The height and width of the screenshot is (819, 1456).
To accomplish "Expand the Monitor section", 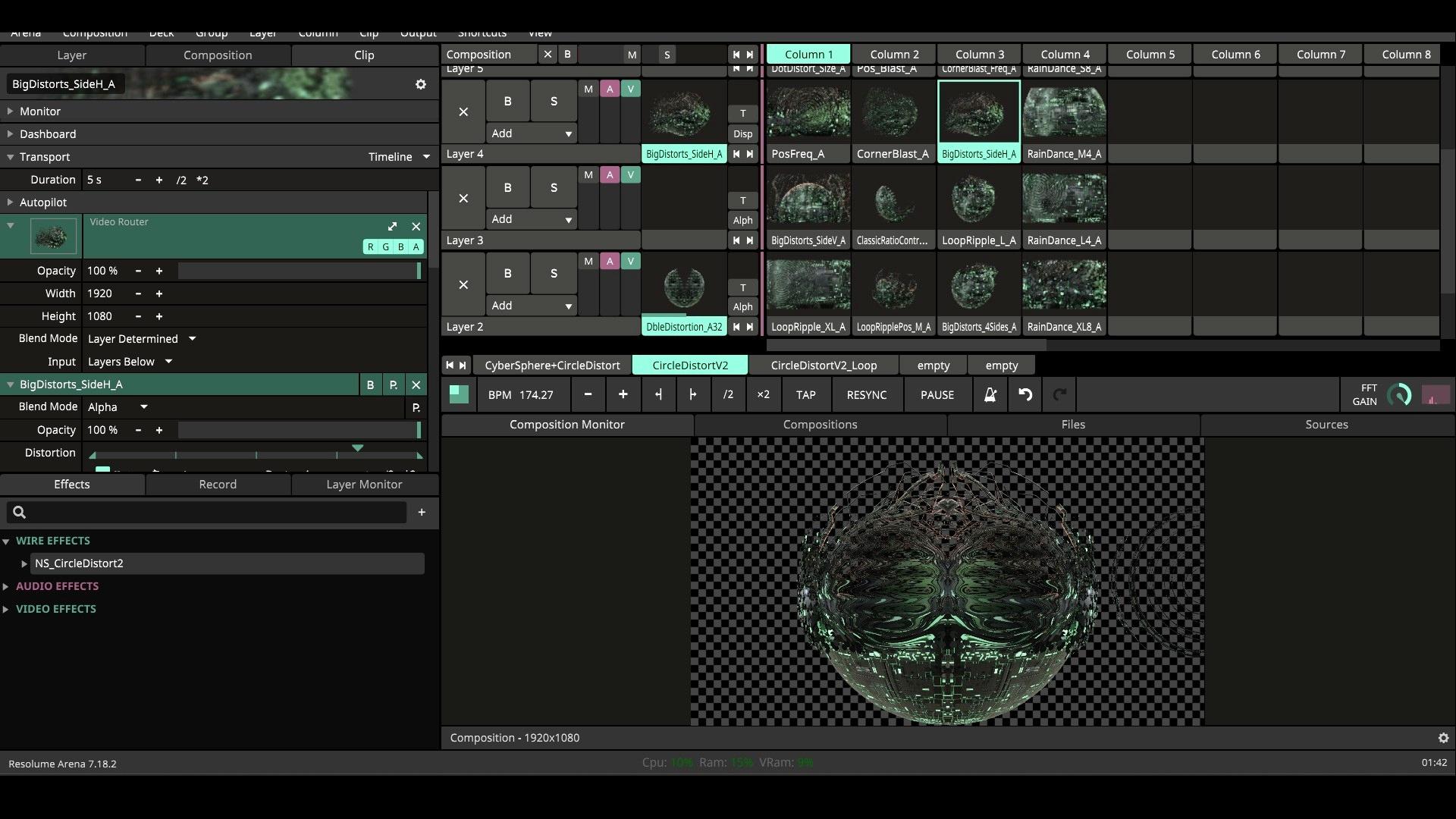I will 10,111.
